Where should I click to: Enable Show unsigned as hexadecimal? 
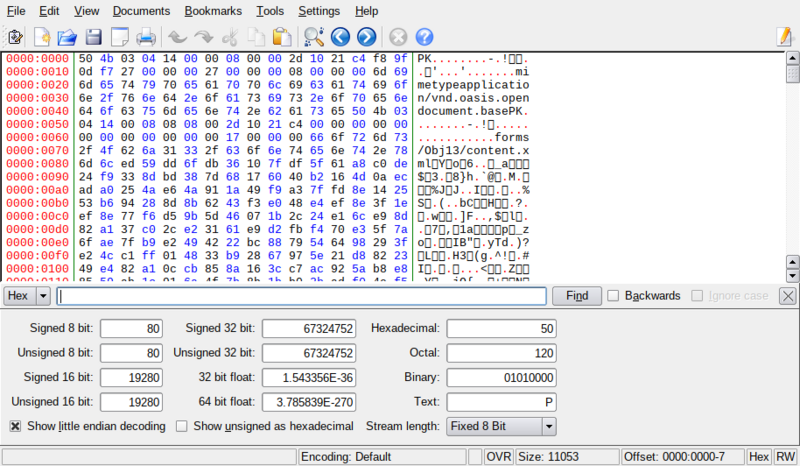[182, 426]
